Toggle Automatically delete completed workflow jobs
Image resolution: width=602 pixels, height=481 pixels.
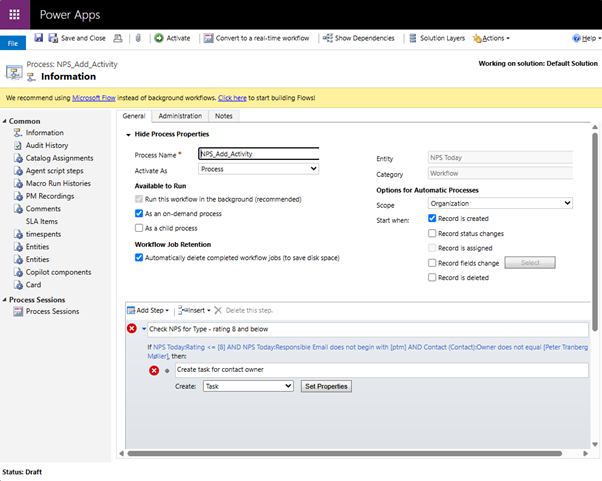[139, 258]
